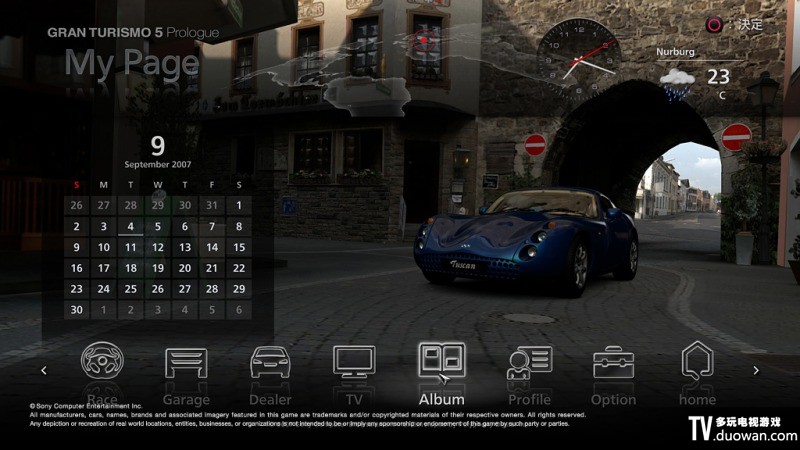Screen dimensions: 800x450
Task: Select calendar day 28 in September
Action: (212, 289)
